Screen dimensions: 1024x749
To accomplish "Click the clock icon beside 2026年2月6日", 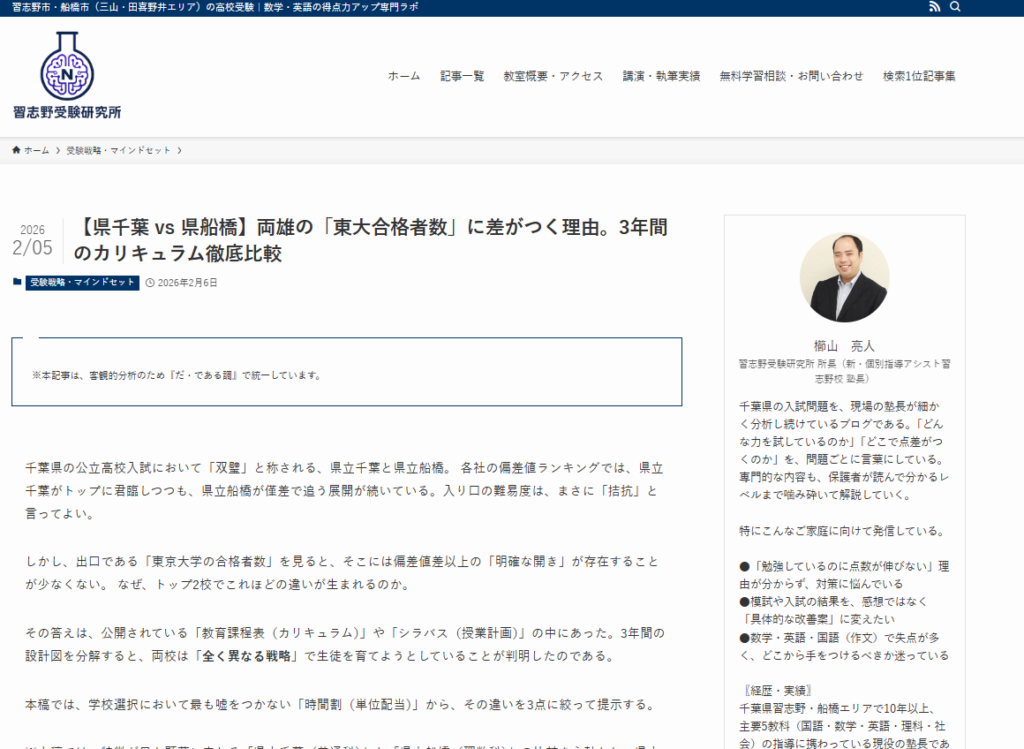I will point(150,283).
